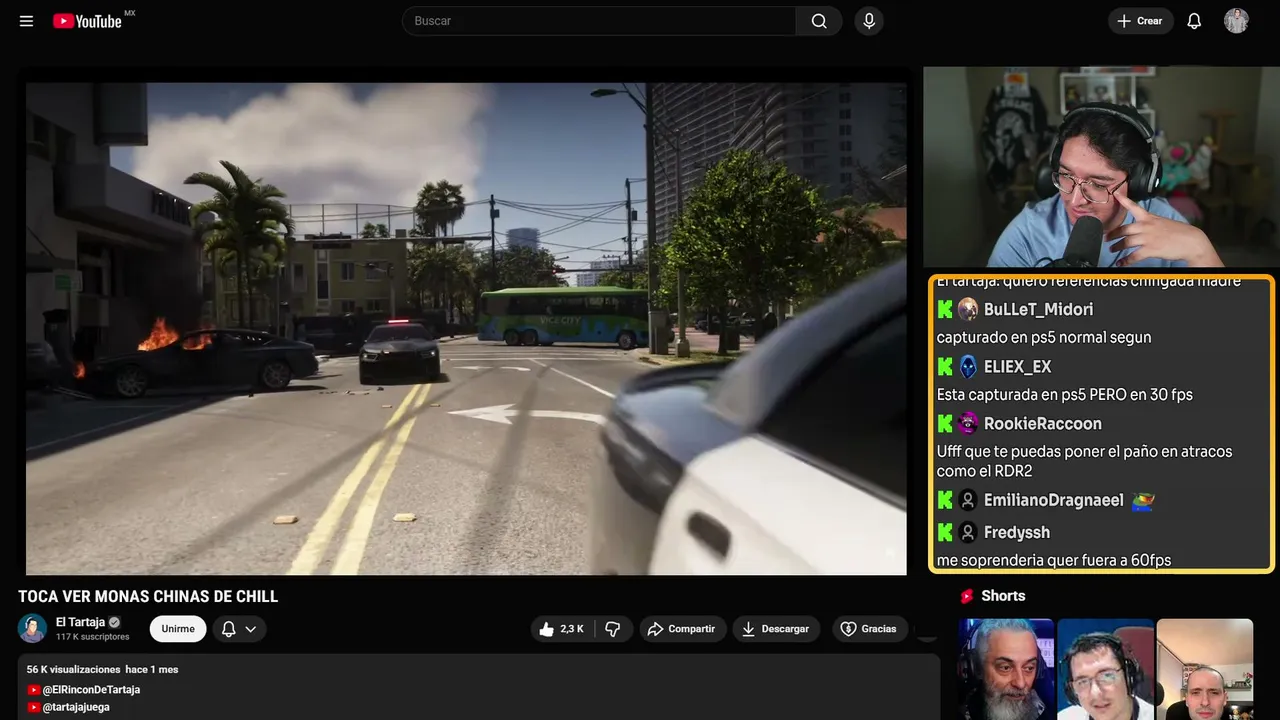Click the ELIEX_EX chat avatar
This screenshot has height=720, width=1280.
click(968, 367)
